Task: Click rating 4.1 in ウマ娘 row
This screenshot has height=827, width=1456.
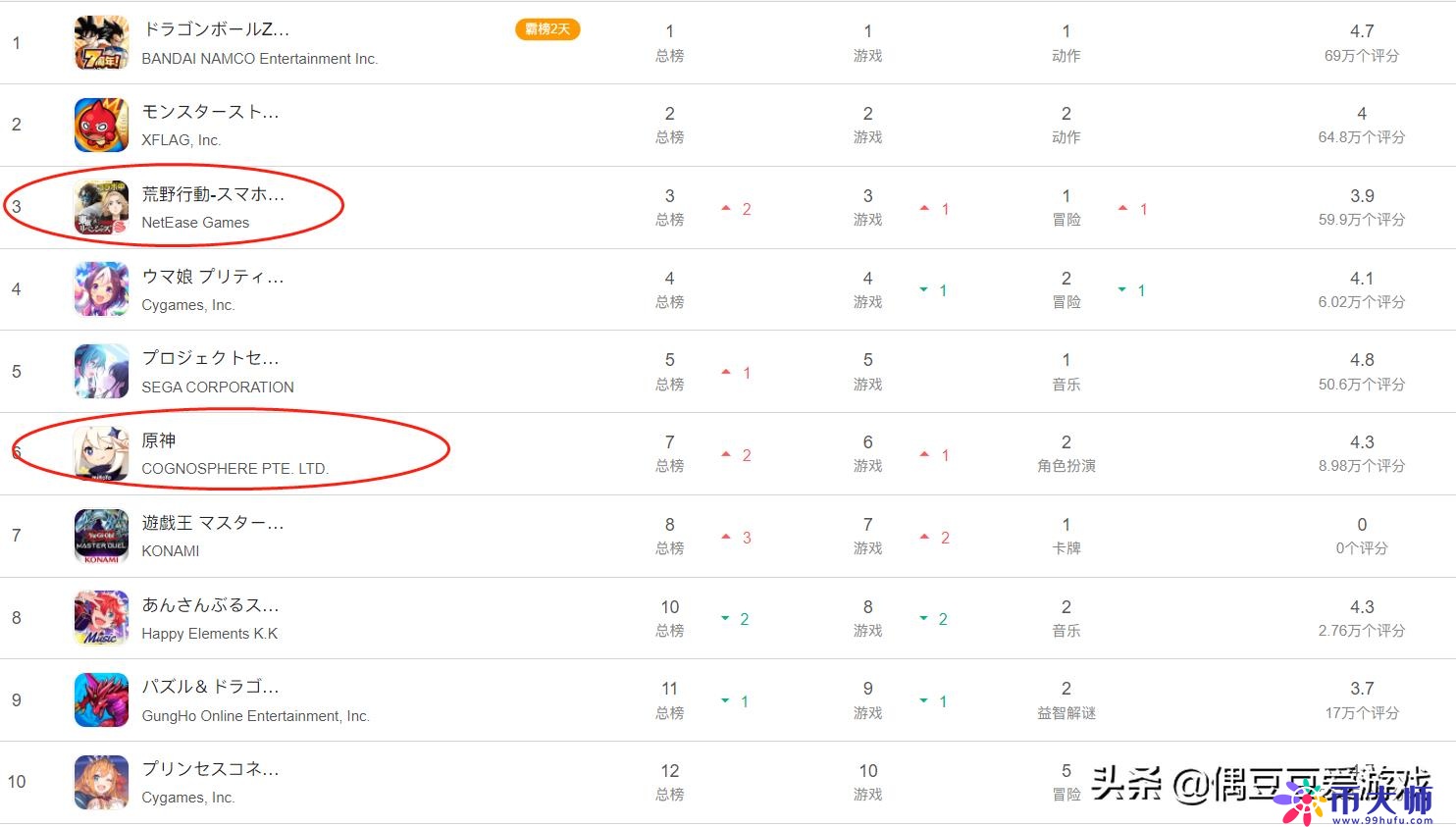Action: click(1362, 279)
